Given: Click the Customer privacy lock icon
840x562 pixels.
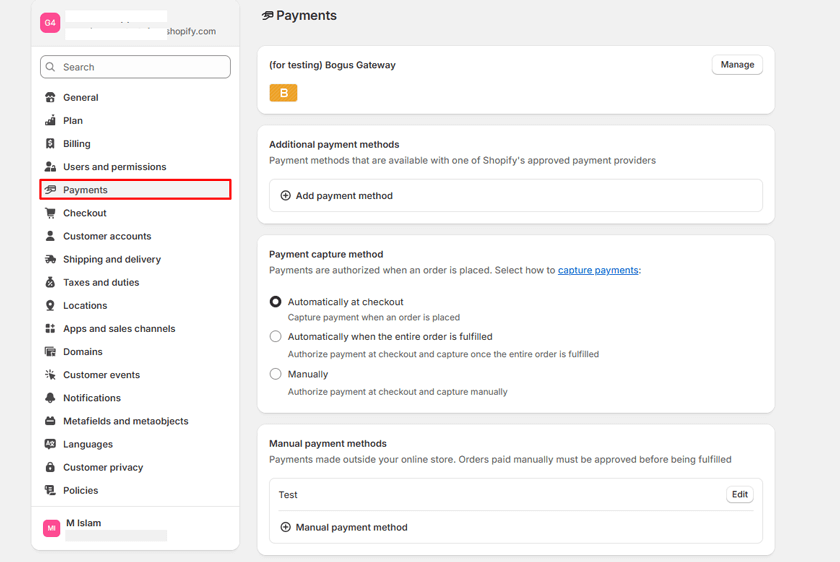Looking at the screenshot, I should (x=50, y=467).
